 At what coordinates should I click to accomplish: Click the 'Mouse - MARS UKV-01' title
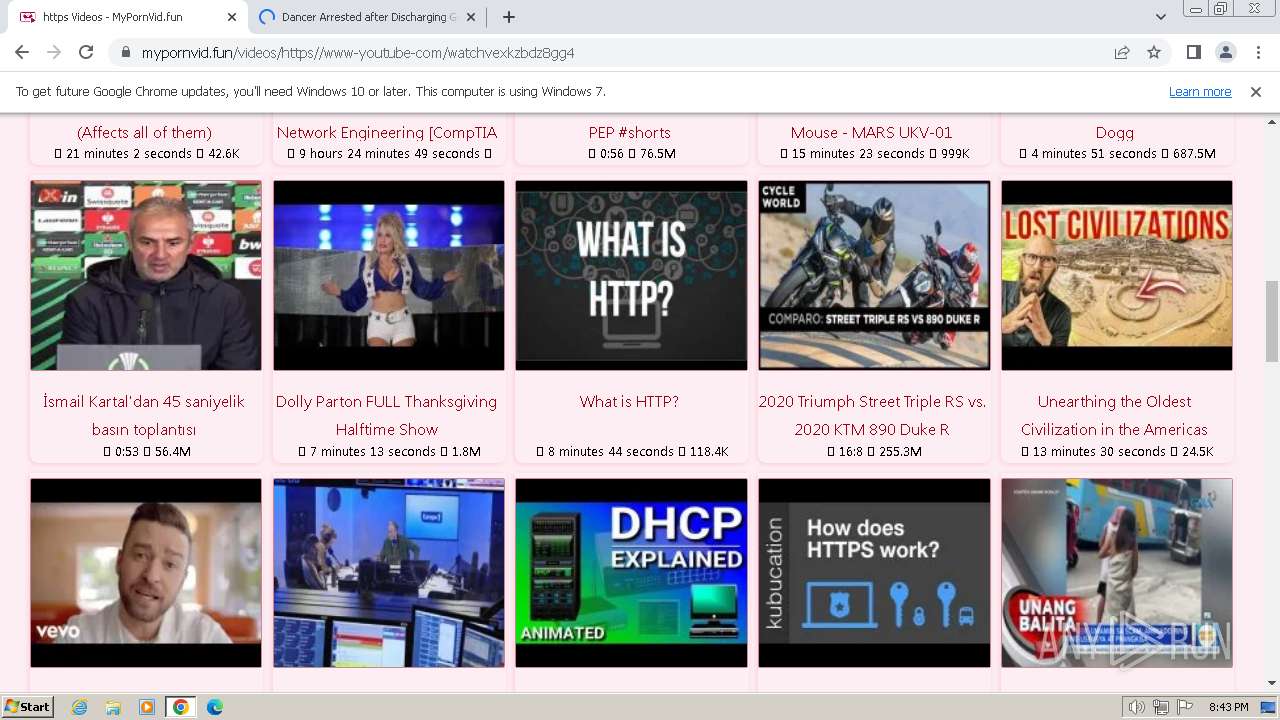(872, 133)
